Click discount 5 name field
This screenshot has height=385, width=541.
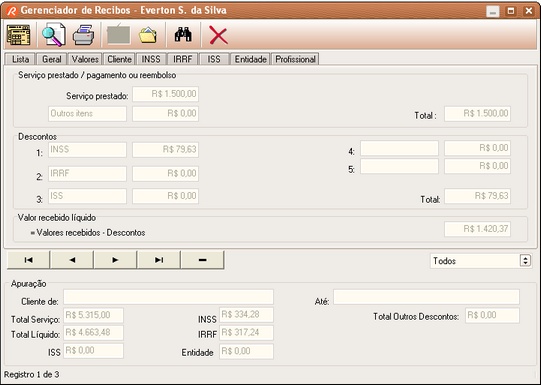point(400,166)
